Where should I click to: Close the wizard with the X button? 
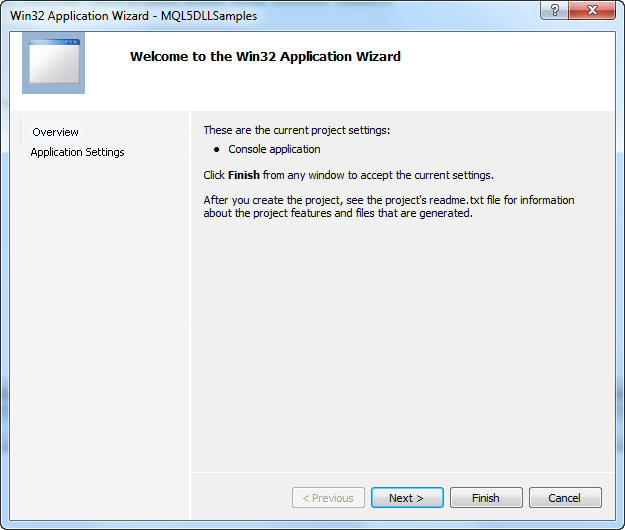pyautogui.click(x=592, y=10)
